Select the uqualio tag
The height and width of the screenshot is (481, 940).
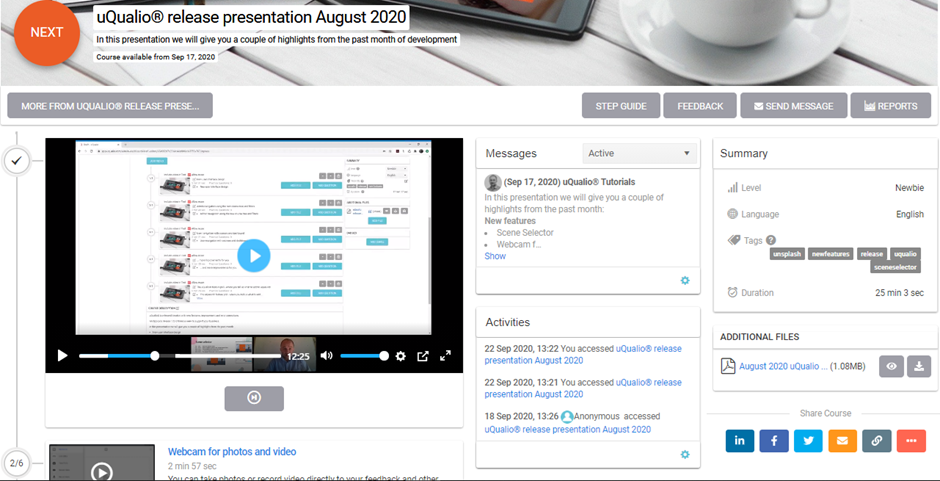click(x=905, y=254)
